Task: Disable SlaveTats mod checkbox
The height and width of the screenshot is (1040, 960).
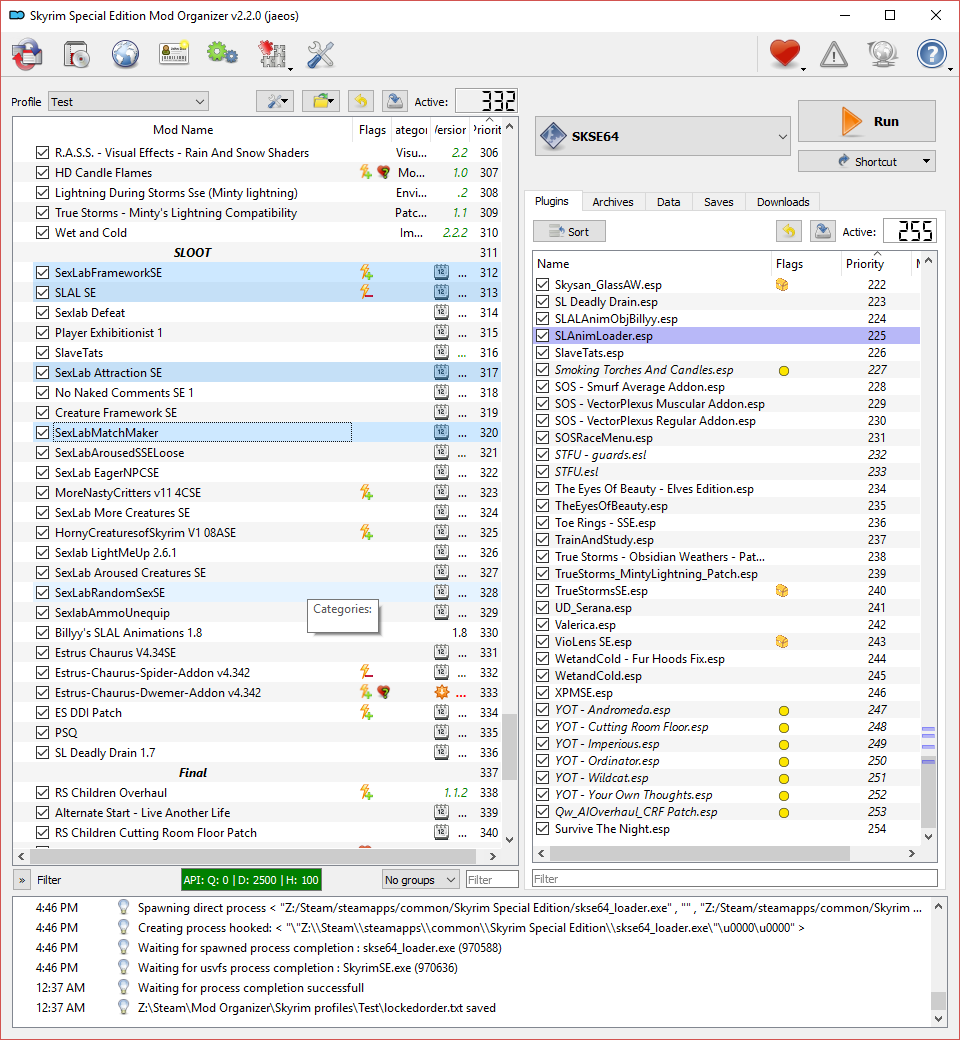Action: click(x=42, y=353)
